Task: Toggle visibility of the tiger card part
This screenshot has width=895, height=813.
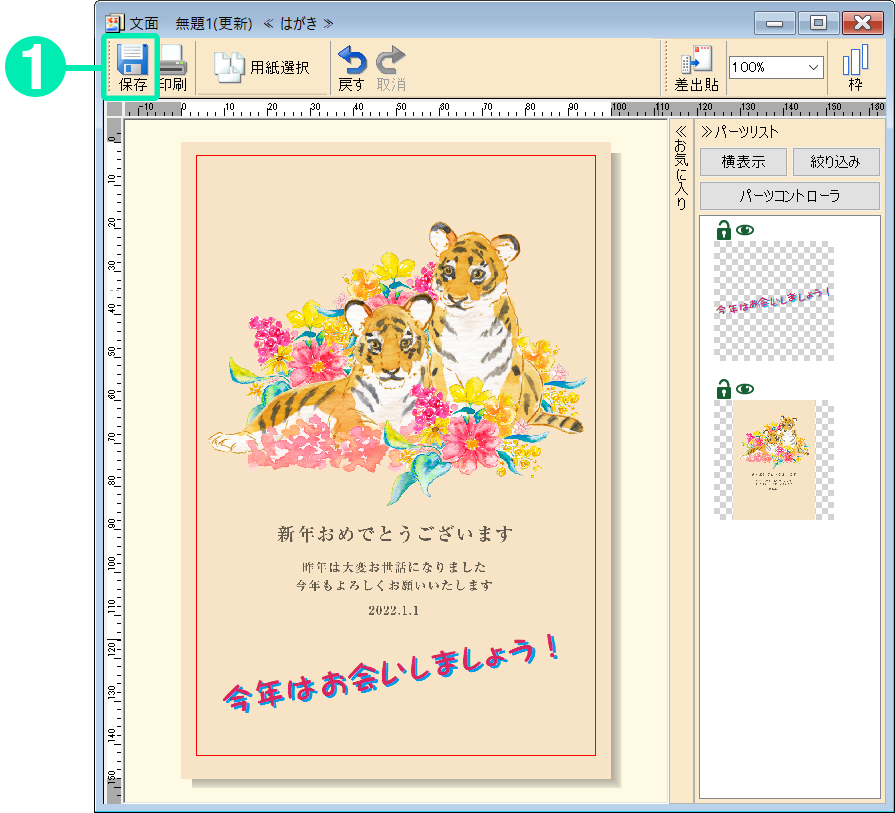Action: (745, 388)
